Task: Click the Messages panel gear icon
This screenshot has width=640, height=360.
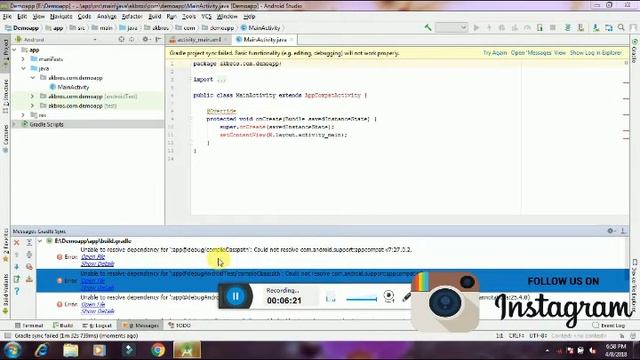Action: pos(610,231)
